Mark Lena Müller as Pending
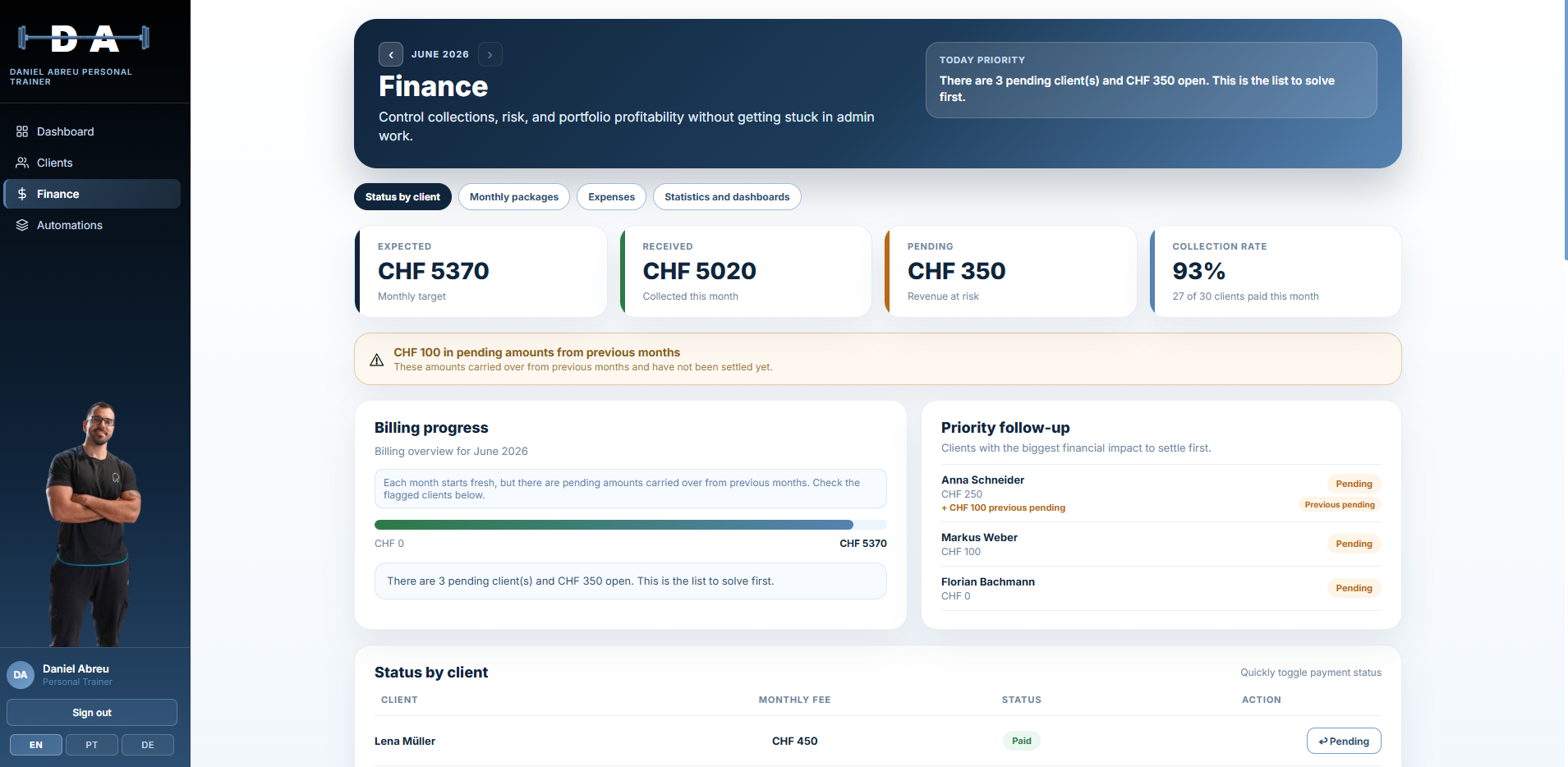 [1344, 741]
